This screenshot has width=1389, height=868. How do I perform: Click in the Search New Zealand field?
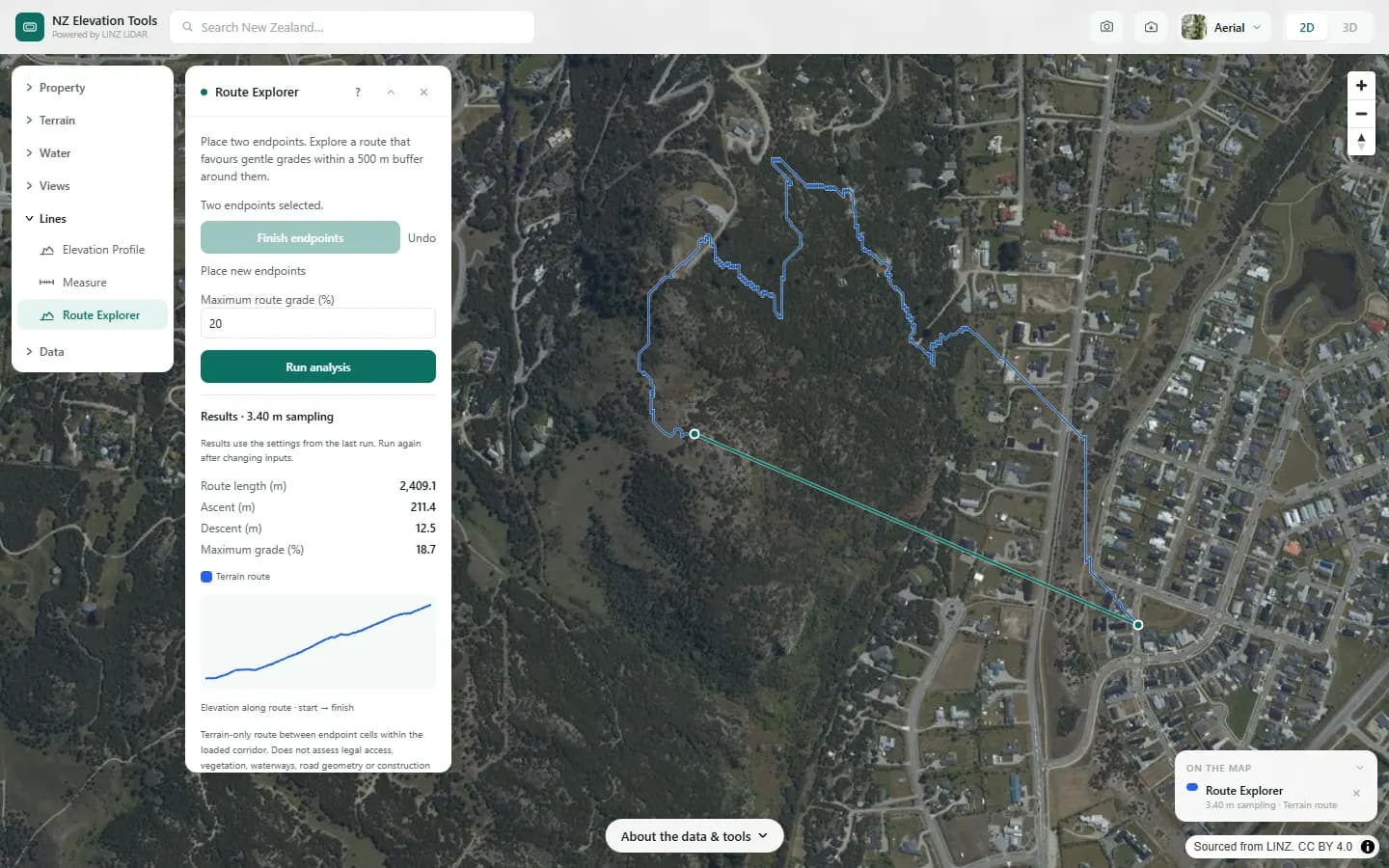(352, 27)
